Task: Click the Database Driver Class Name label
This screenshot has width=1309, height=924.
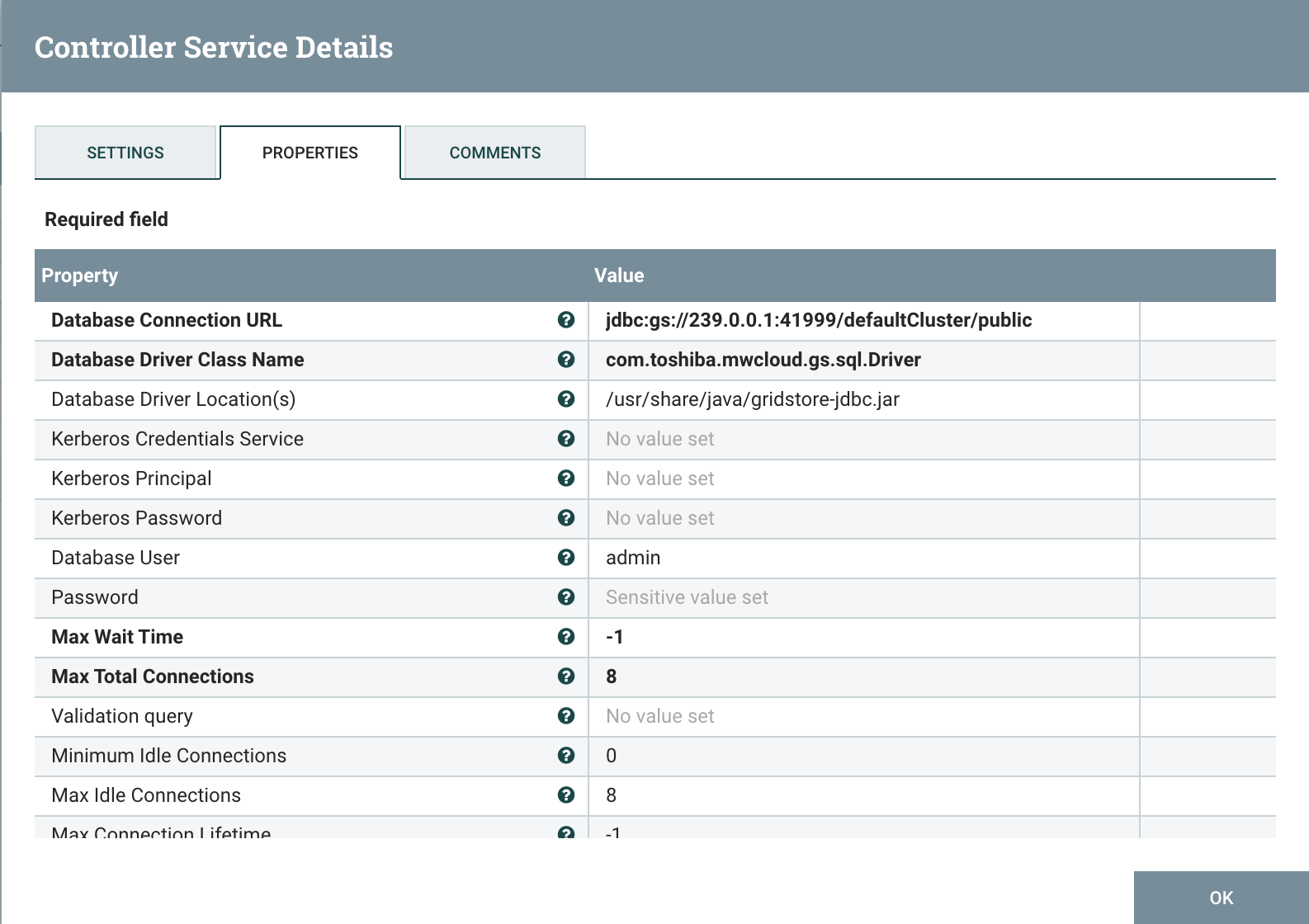Action: click(177, 360)
